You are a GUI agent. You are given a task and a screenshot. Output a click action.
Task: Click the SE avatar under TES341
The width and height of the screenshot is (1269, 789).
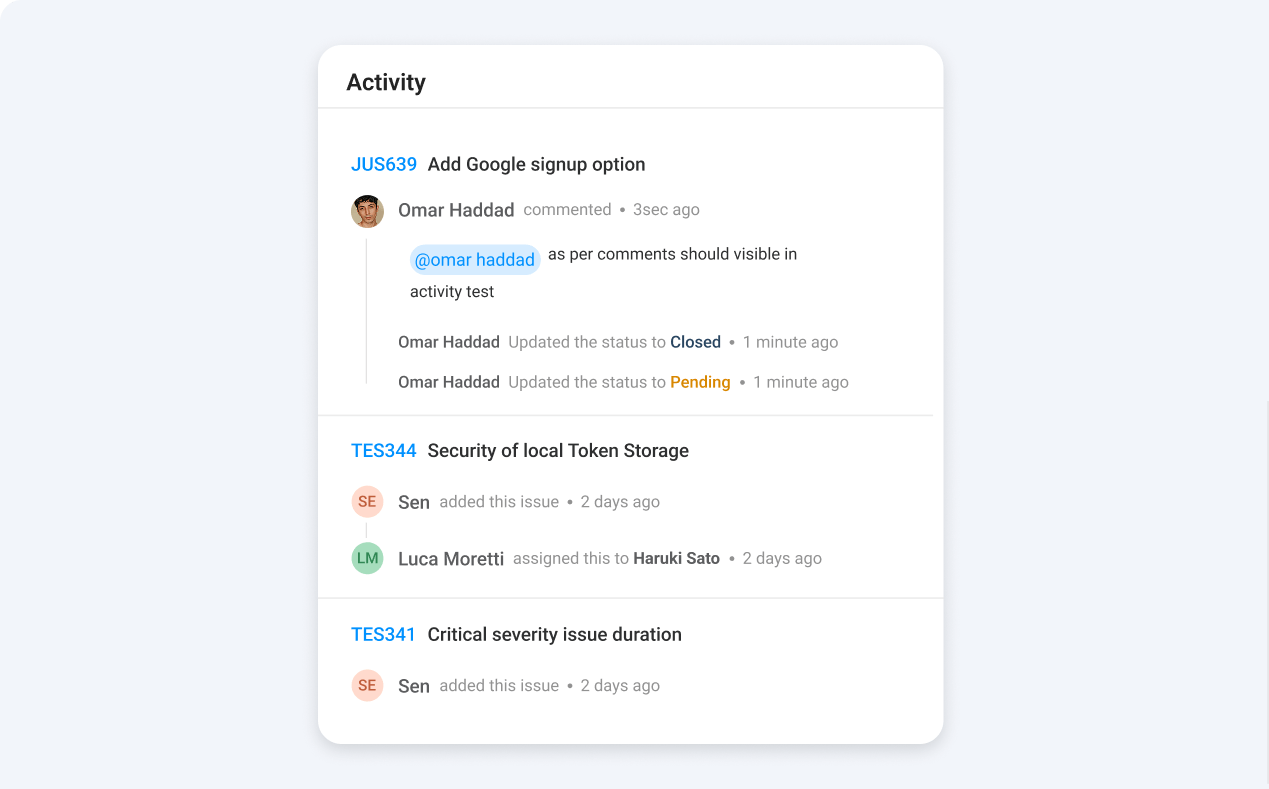click(367, 686)
